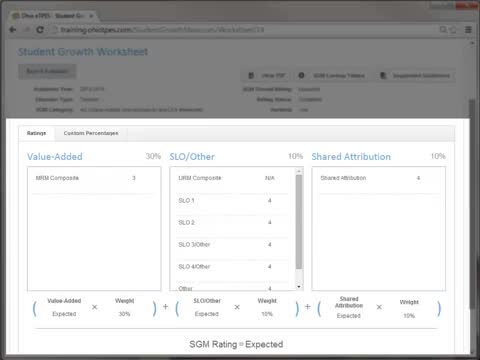Image resolution: width=480 pixels, height=360 pixels.
Task: Click the N/A value for URM Composite
Action: coord(270,178)
